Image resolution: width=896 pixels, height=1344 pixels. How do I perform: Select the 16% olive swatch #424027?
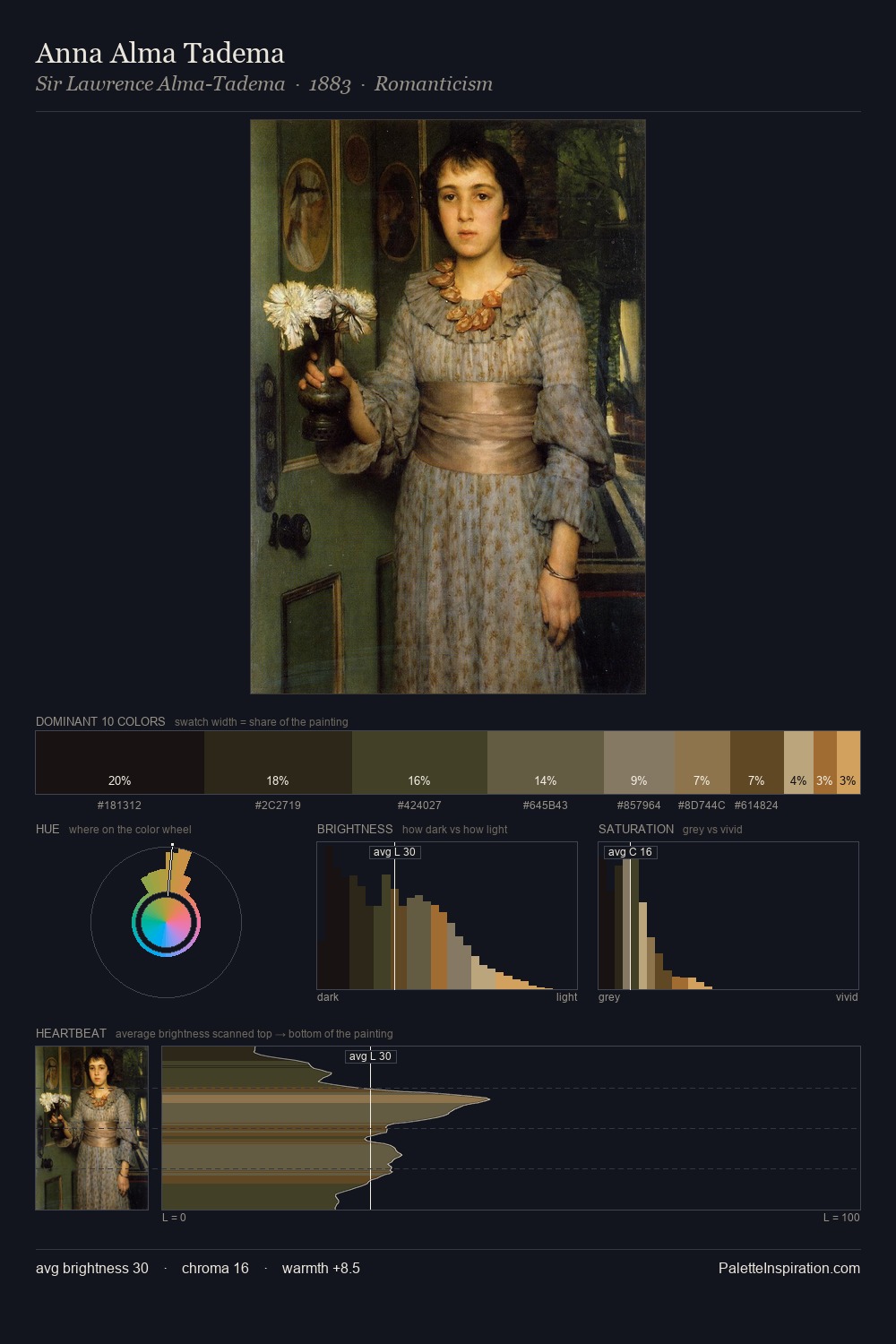click(419, 762)
